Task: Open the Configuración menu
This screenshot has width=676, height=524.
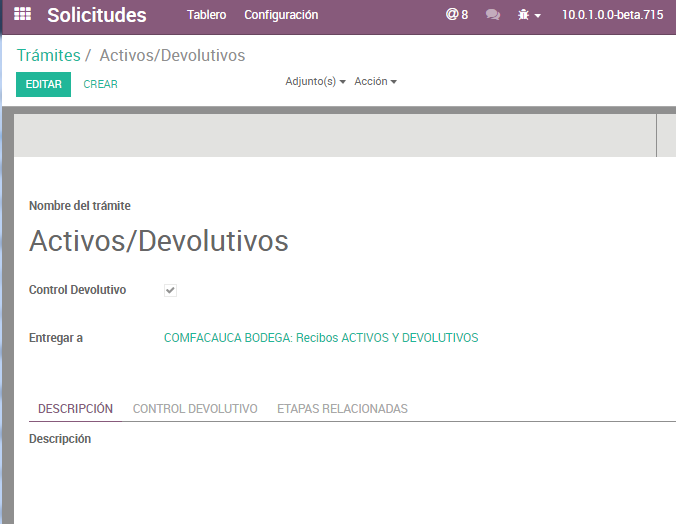Action: point(281,15)
